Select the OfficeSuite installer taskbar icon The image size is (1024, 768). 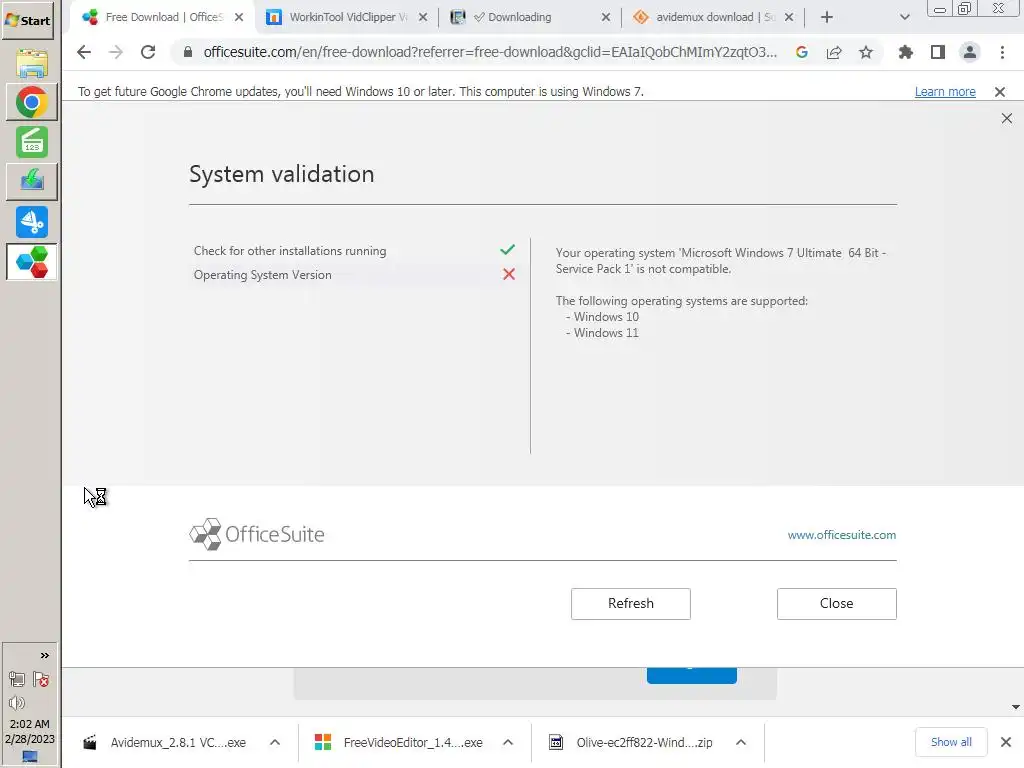[x=31, y=262]
